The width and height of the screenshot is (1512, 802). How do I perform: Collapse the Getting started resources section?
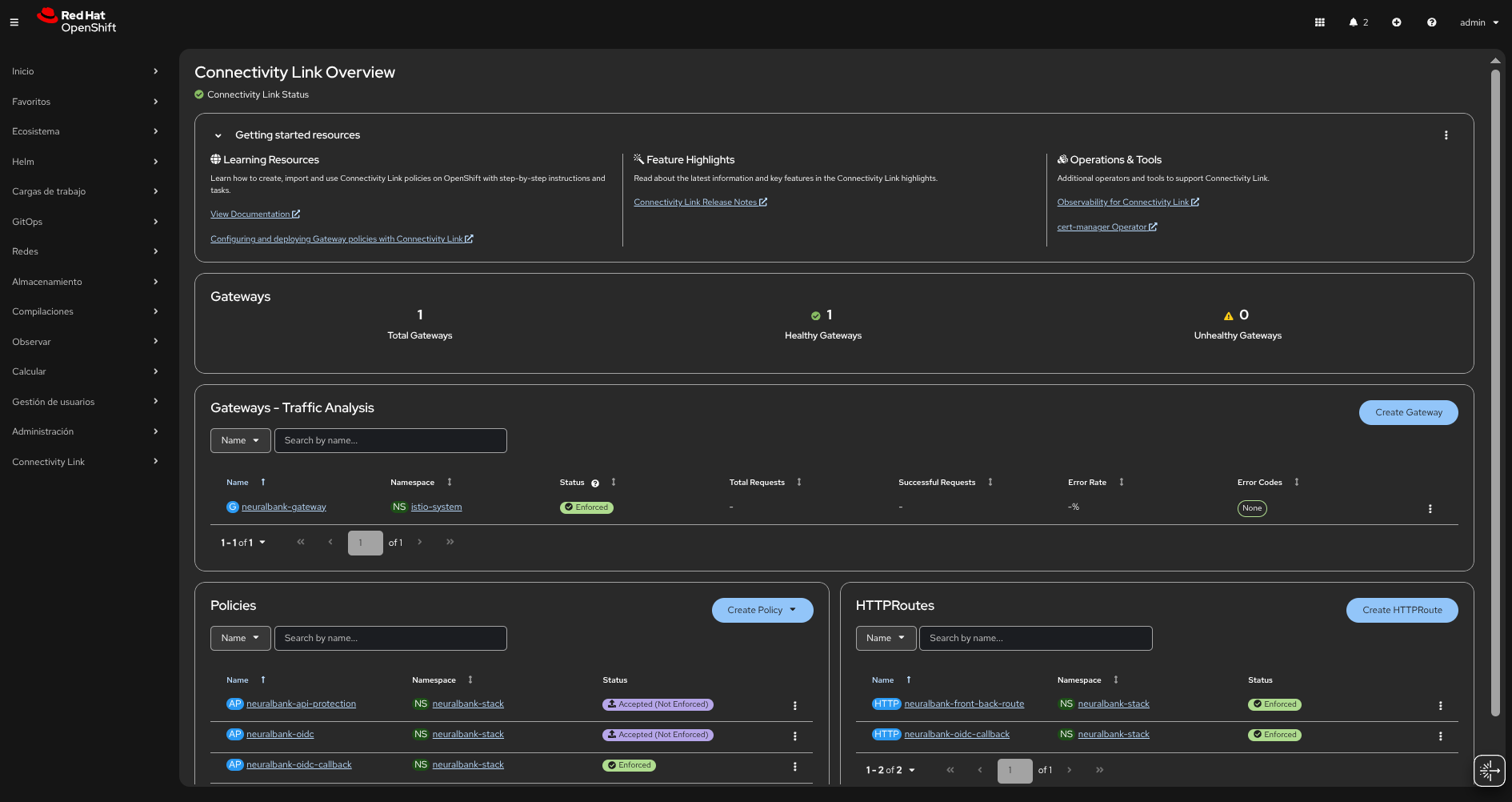(x=218, y=135)
